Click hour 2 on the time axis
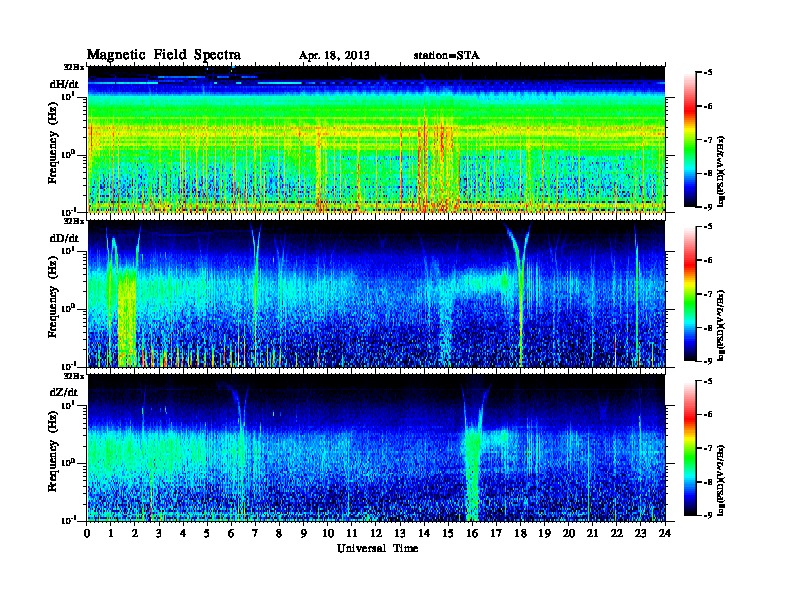 point(135,534)
